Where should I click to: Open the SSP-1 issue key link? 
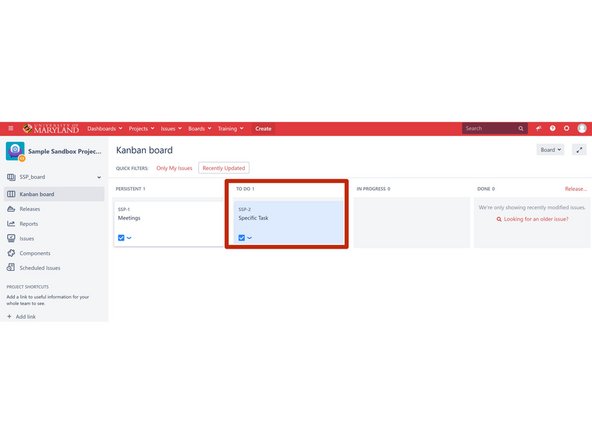[123, 209]
